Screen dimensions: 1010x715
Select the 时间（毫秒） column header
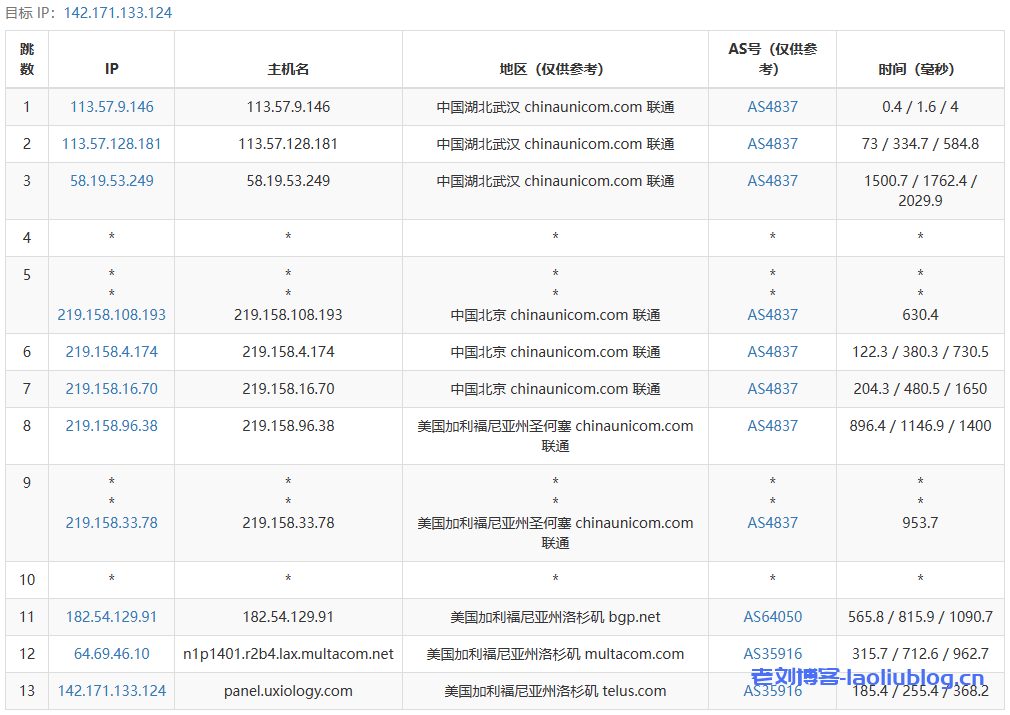pos(919,69)
